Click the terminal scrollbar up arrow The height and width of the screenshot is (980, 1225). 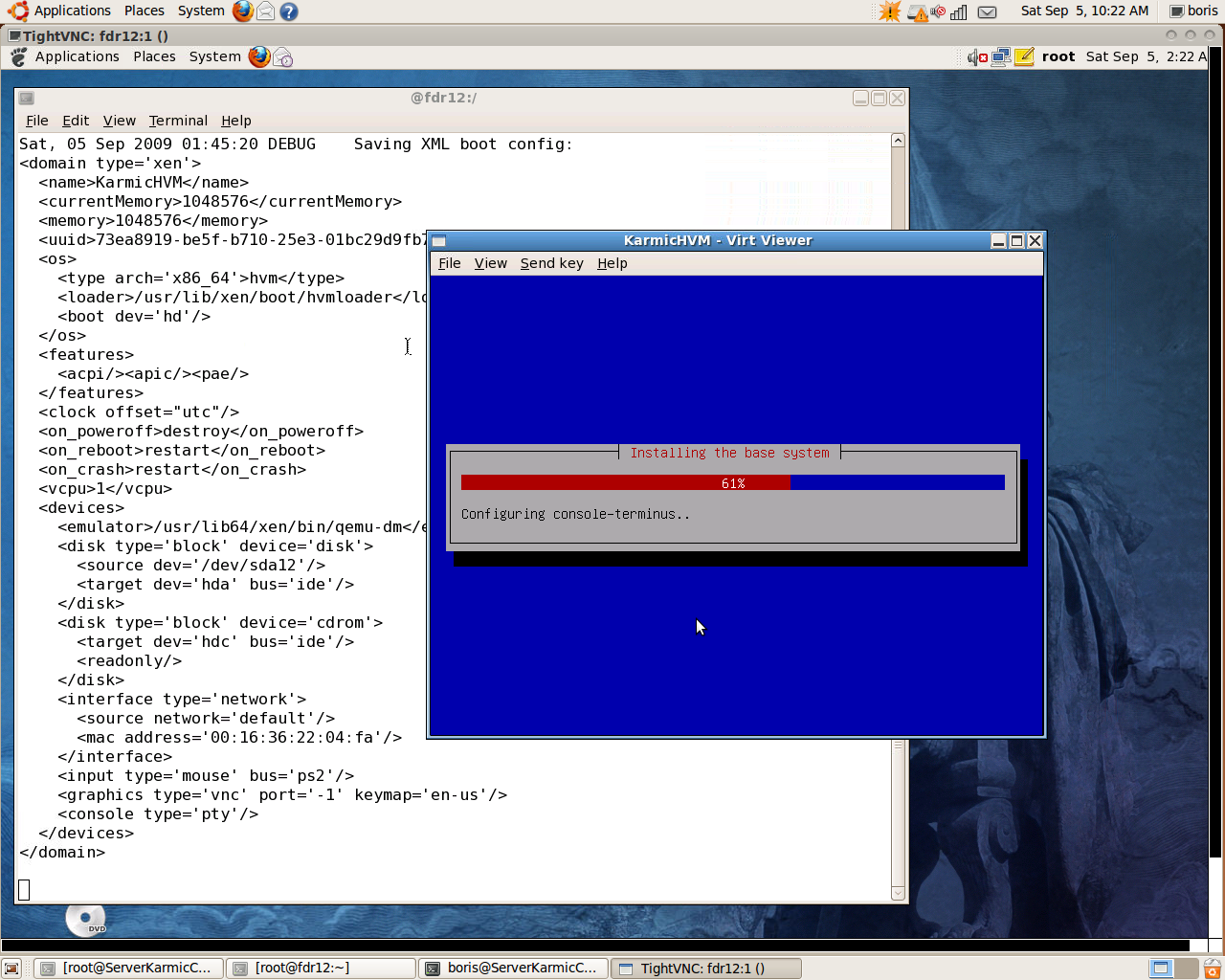(898, 141)
